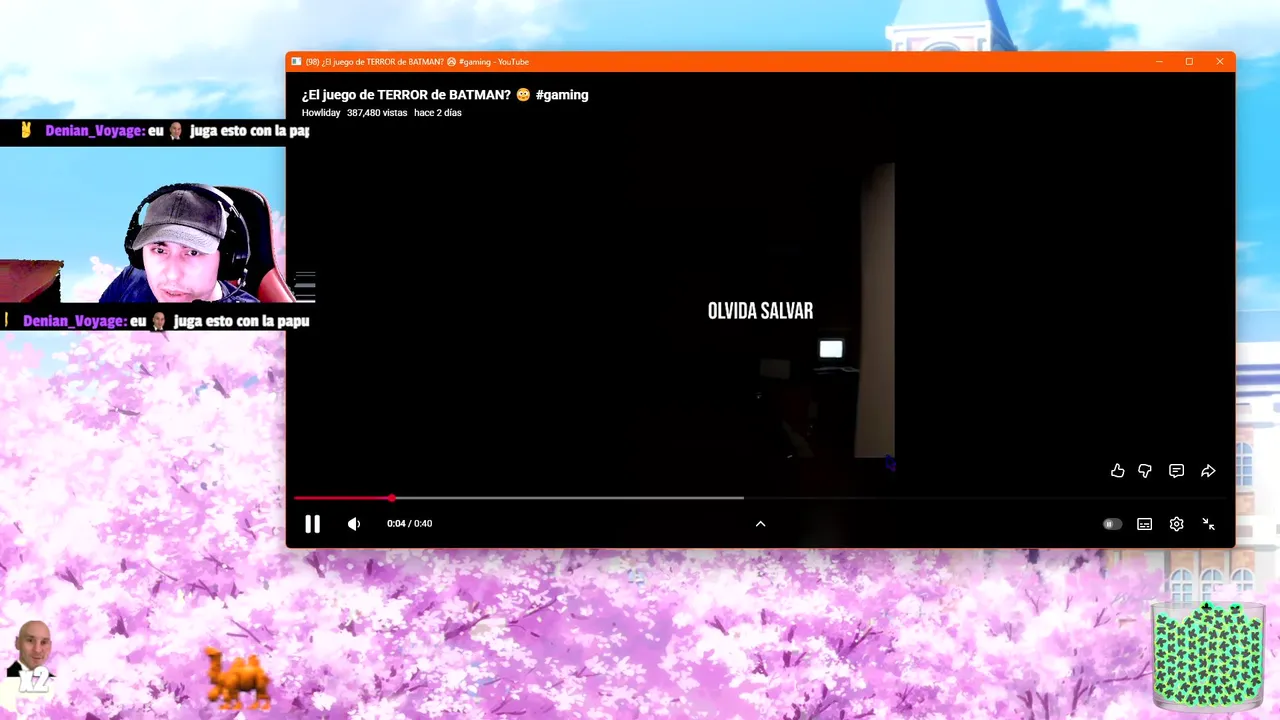Click the hace 2 días upload date
The image size is (1280, 720).
click(438, 113)
